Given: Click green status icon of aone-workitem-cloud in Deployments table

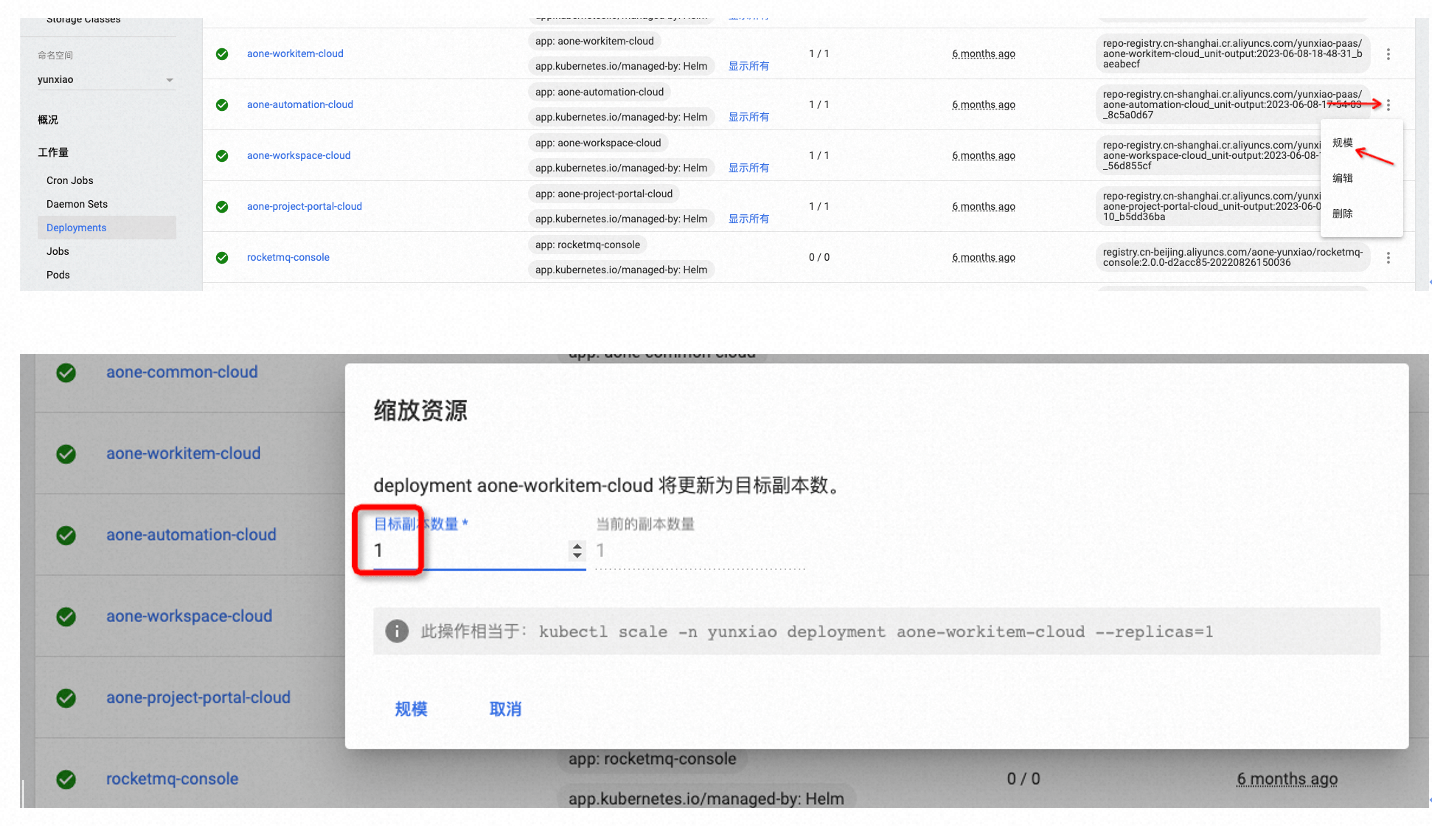Looking at the screenshot, I should (222, 54).
